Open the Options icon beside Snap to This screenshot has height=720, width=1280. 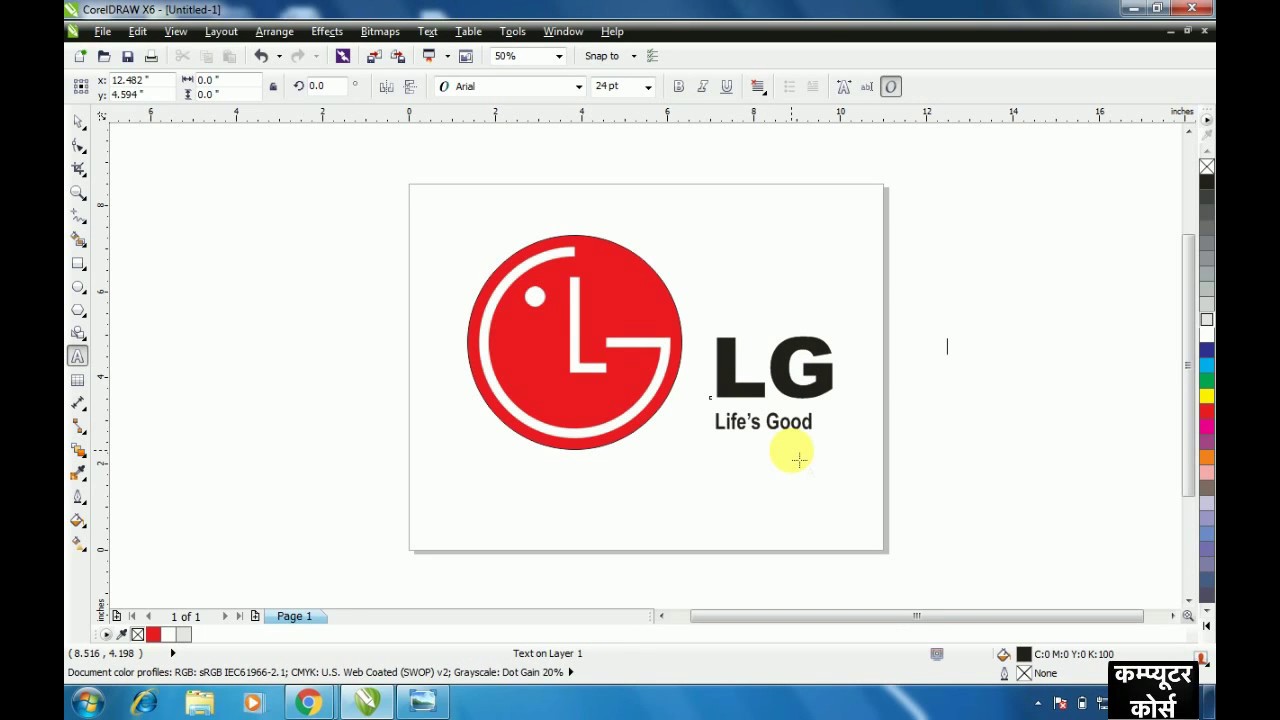(x=653, y=56)
